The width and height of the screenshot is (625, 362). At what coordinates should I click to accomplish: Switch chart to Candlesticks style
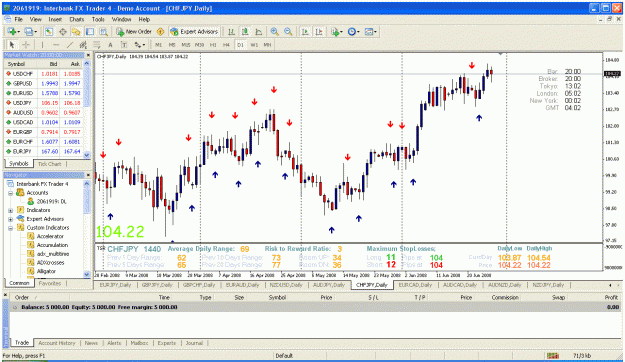245,31
